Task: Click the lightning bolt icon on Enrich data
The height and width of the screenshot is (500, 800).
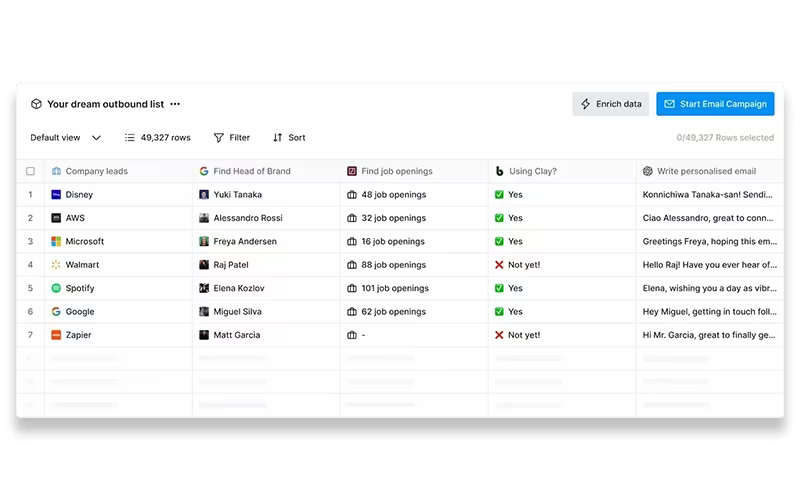Action: (586, 104)
